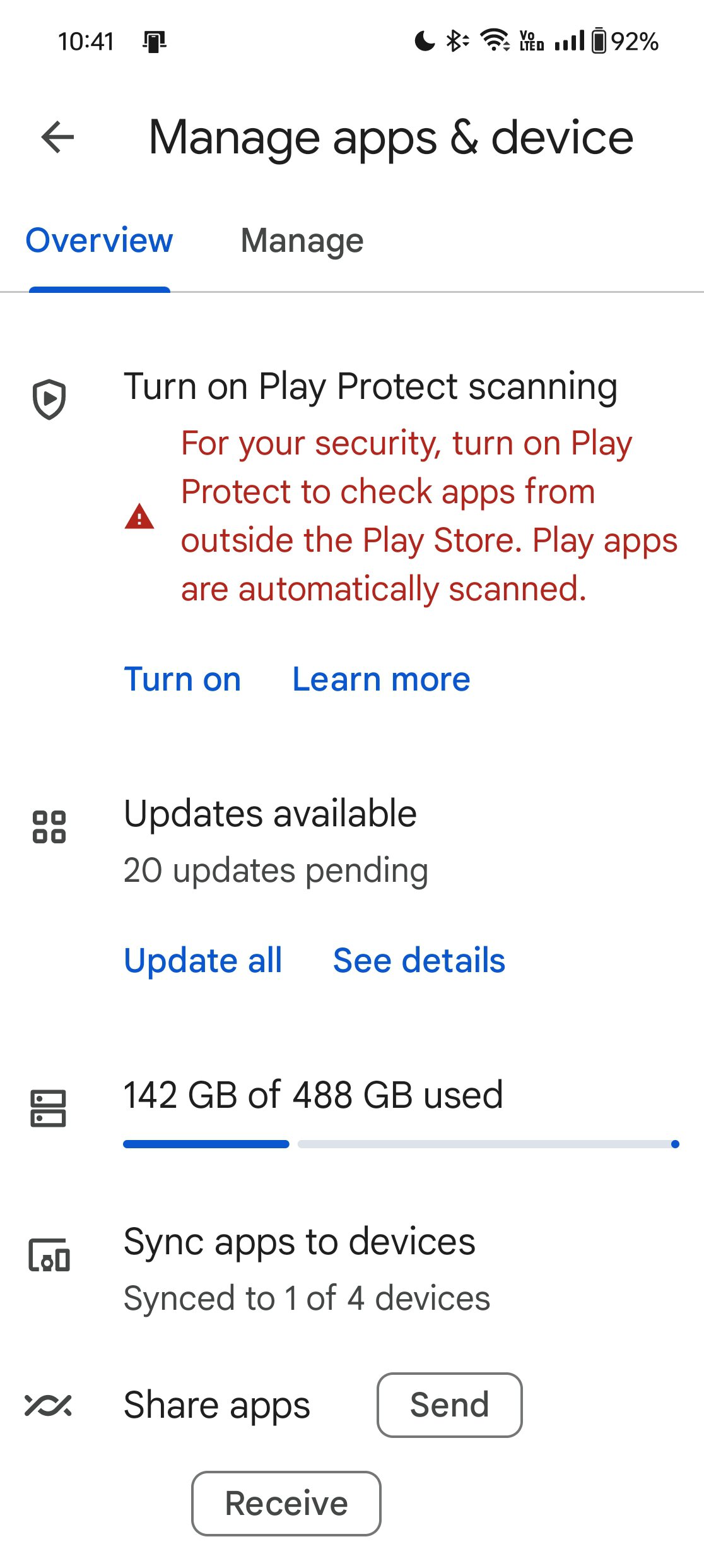Open Sync apps to devices
This screenshot has width=704, height=1568.
pyautogui.click(x=300, y=1242)
